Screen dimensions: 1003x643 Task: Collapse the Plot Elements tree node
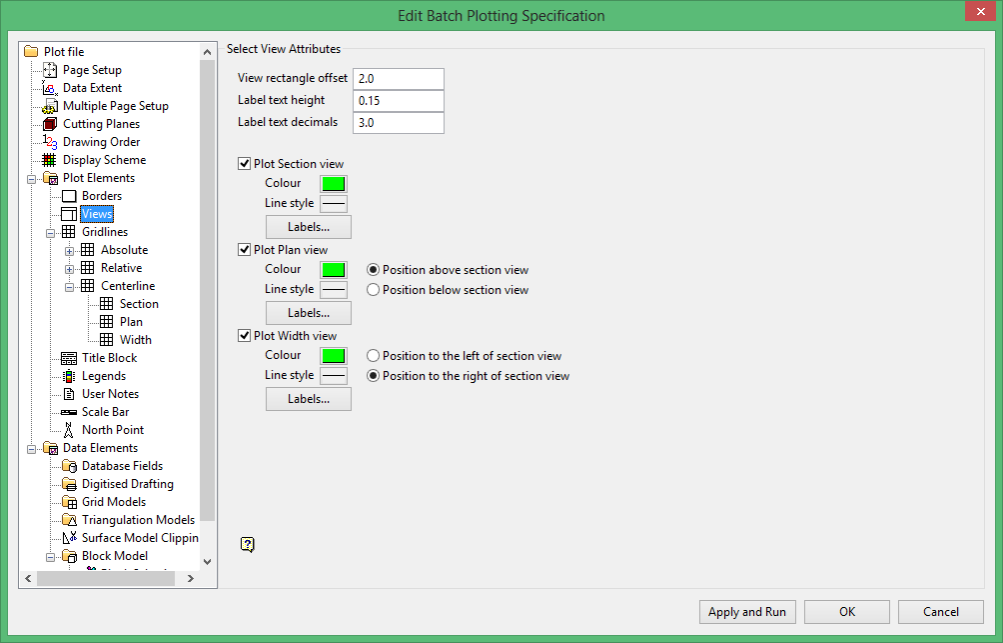point(31,179)
